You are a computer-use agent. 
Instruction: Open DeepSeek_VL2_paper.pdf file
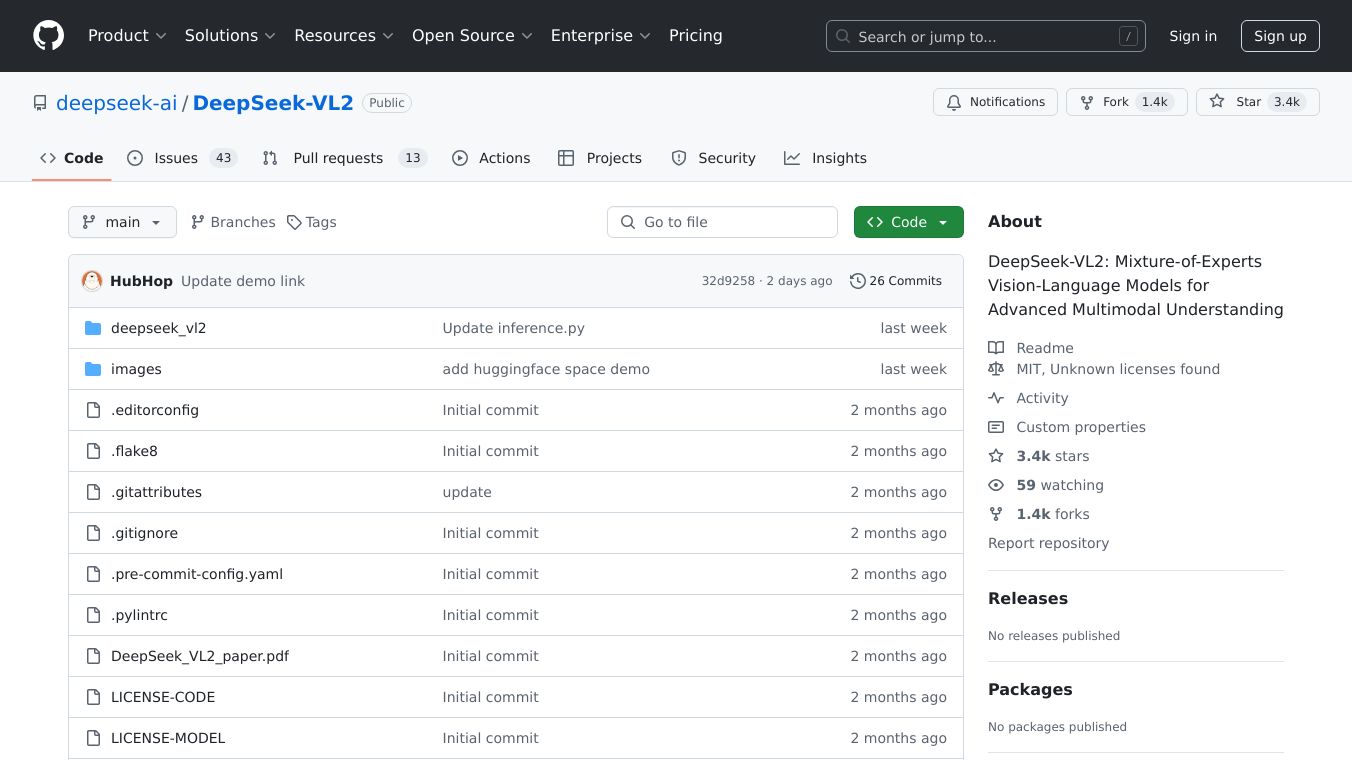pyautogui.click(x=200, y=656)
